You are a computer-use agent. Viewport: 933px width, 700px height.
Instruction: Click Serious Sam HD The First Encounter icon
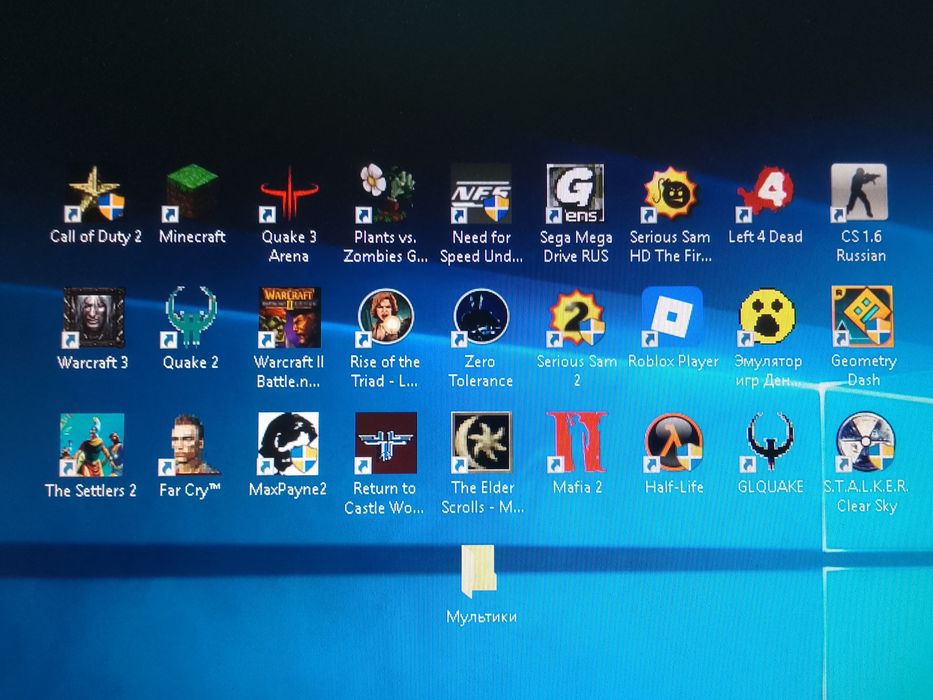pyautogui.click(x=671, y=194)
